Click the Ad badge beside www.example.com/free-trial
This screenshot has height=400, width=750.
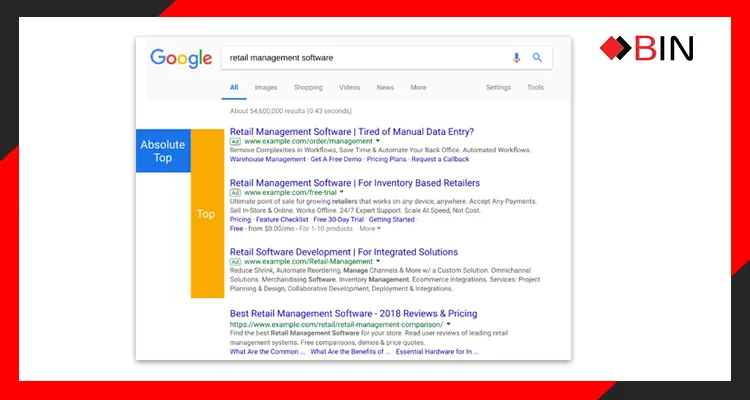click(x=236, y=193)
